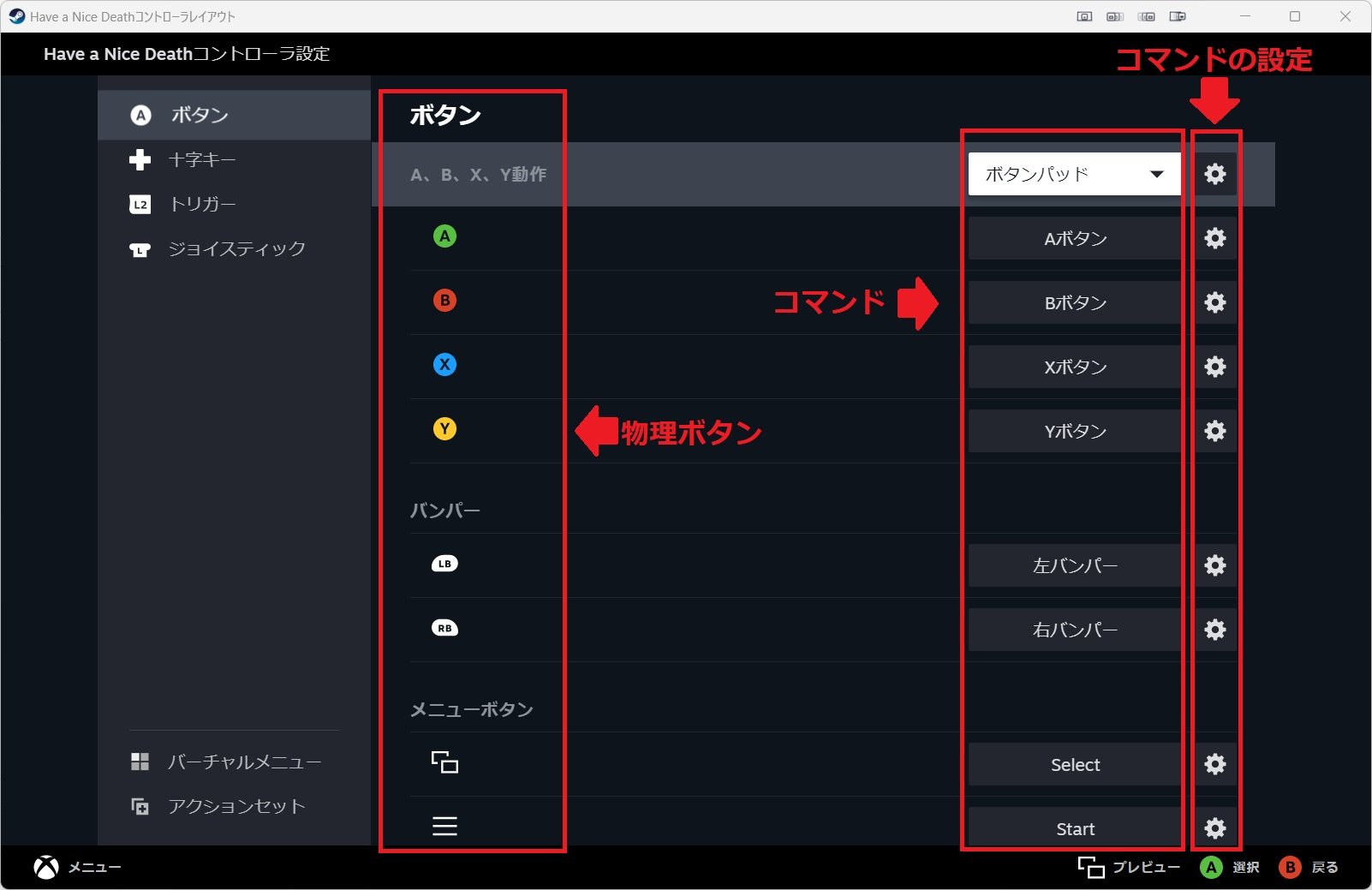Open gear settings for Yボタン command
1372x890 pixels.
pyautogui.click(x=1214, y=431)
